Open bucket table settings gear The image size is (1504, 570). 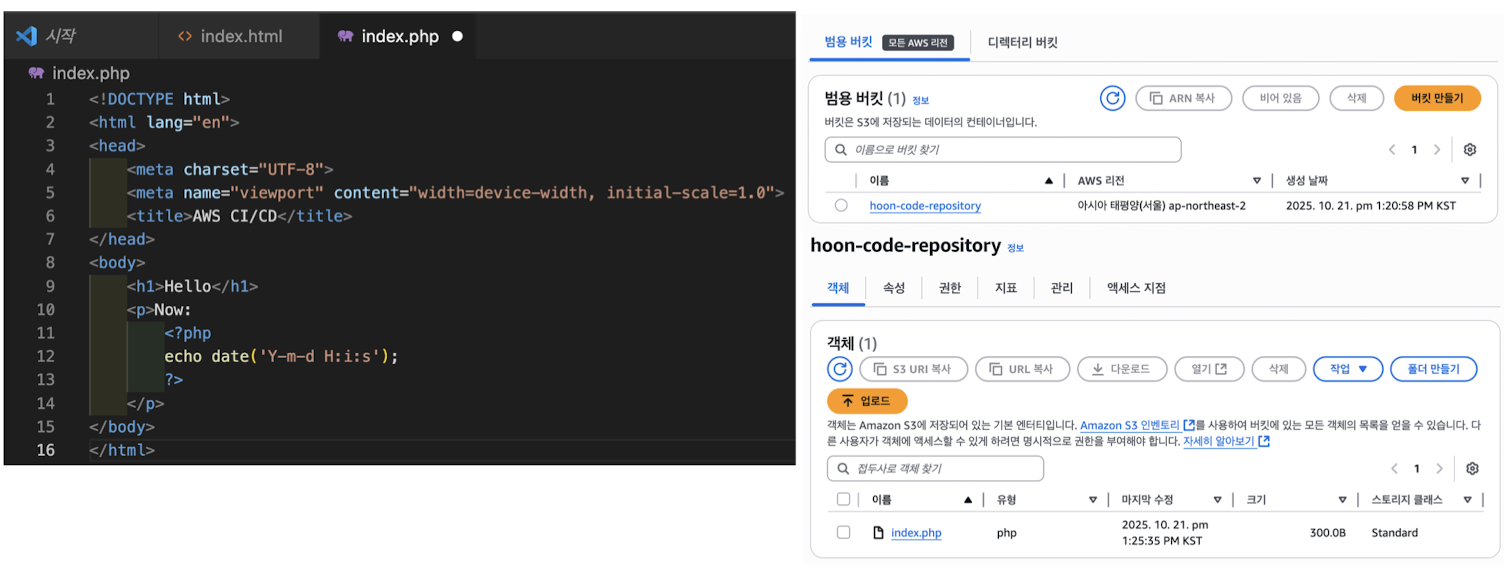1469,150
